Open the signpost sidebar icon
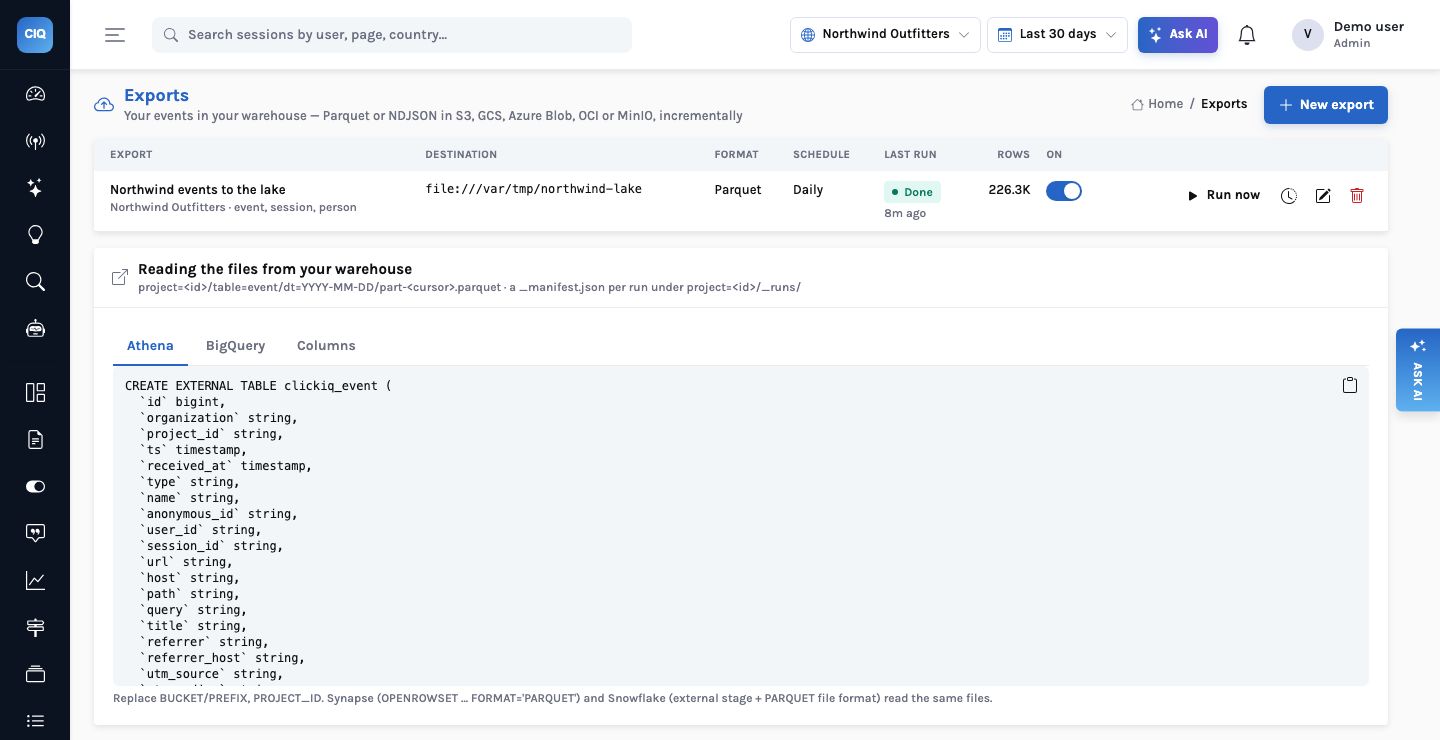 click(x=35, y=627)
